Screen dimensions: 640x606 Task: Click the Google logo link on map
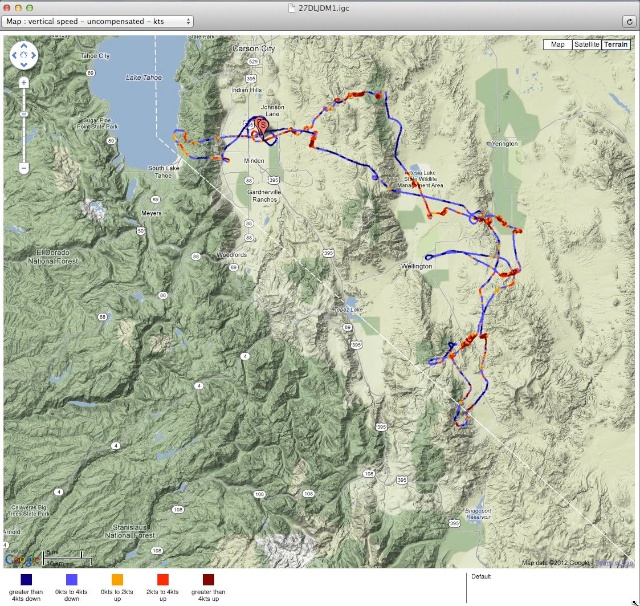[22, 559]
